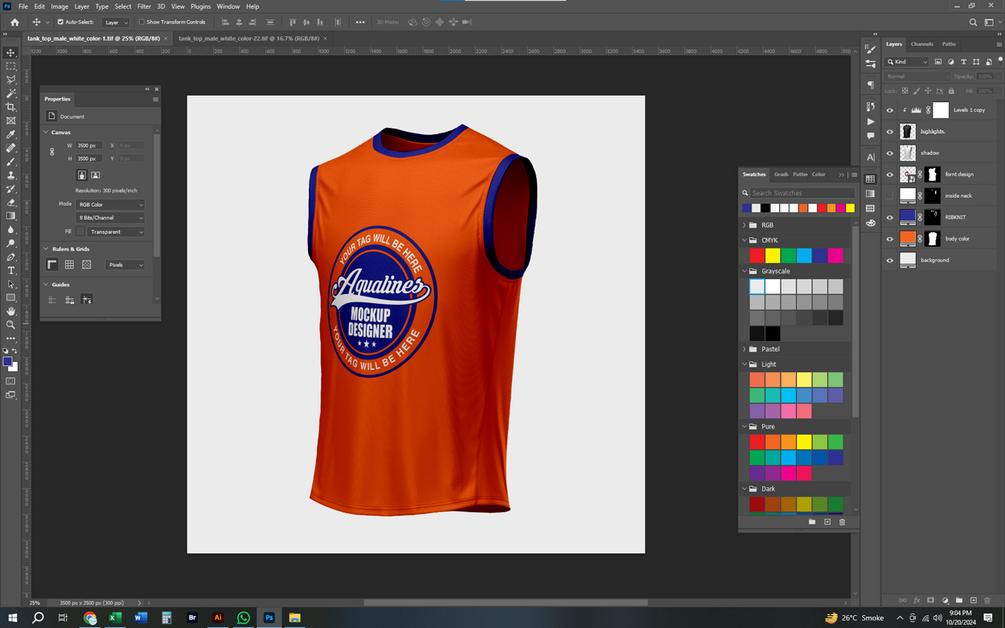This screenshot has width=1005, height=628.
Task: Select the Eraser tool
Action: click(x=11, y=202)
